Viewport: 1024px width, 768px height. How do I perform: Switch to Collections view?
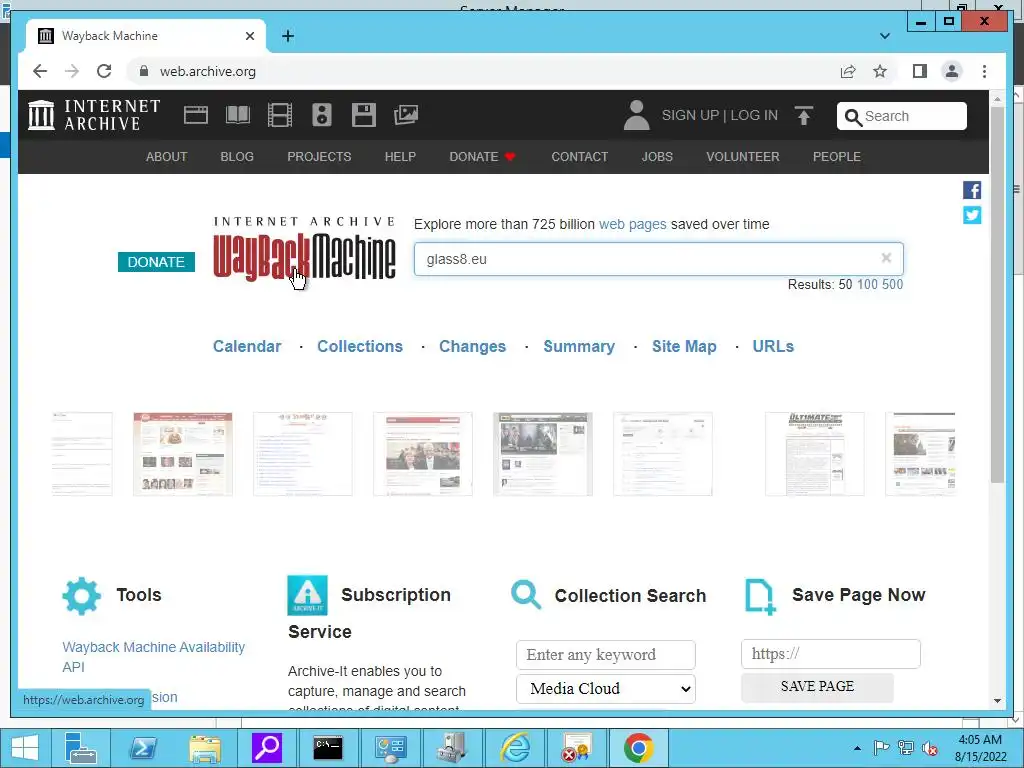[360, 346]
